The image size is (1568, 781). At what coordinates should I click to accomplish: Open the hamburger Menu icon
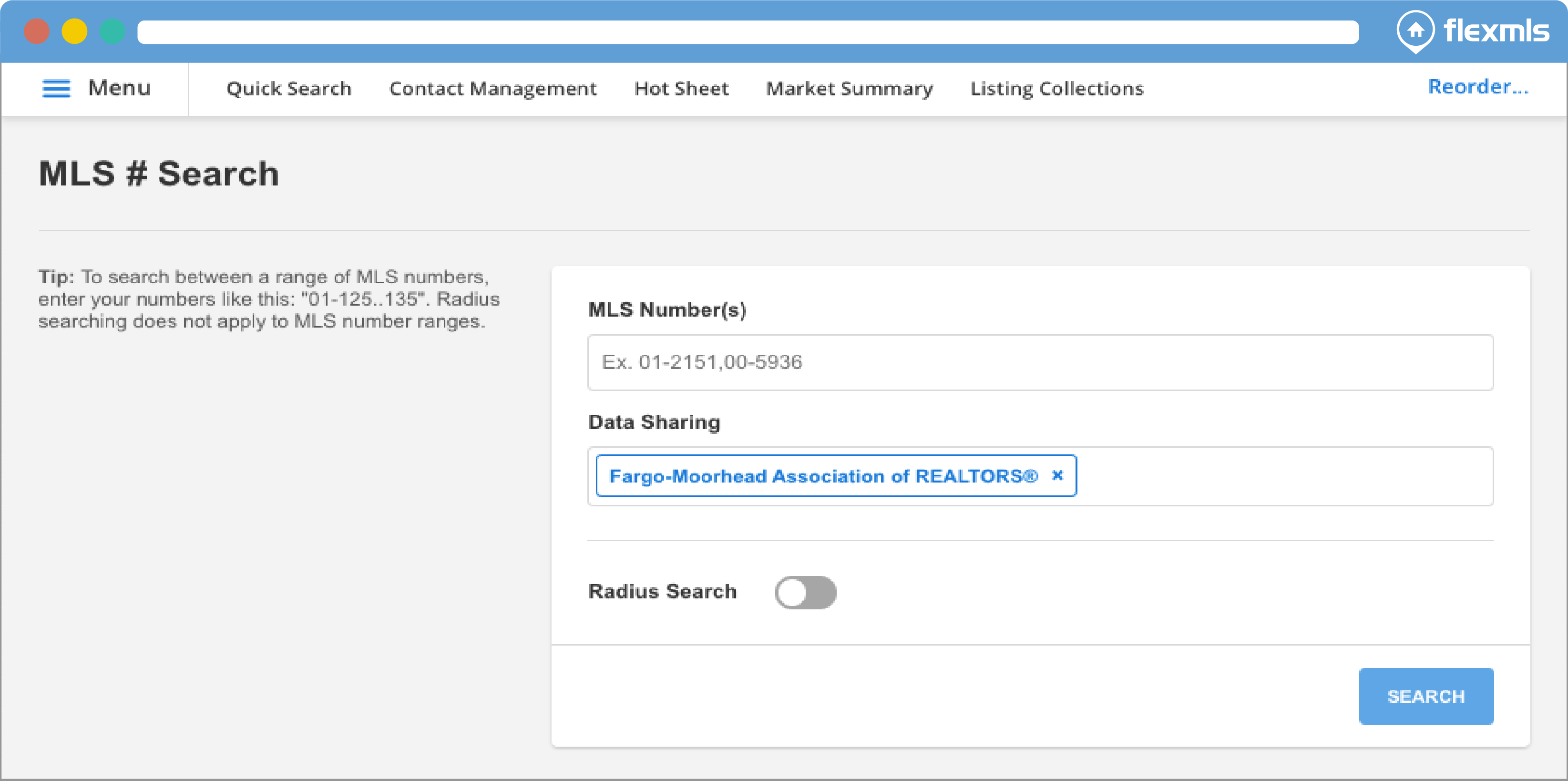click(x=56, y=89)
